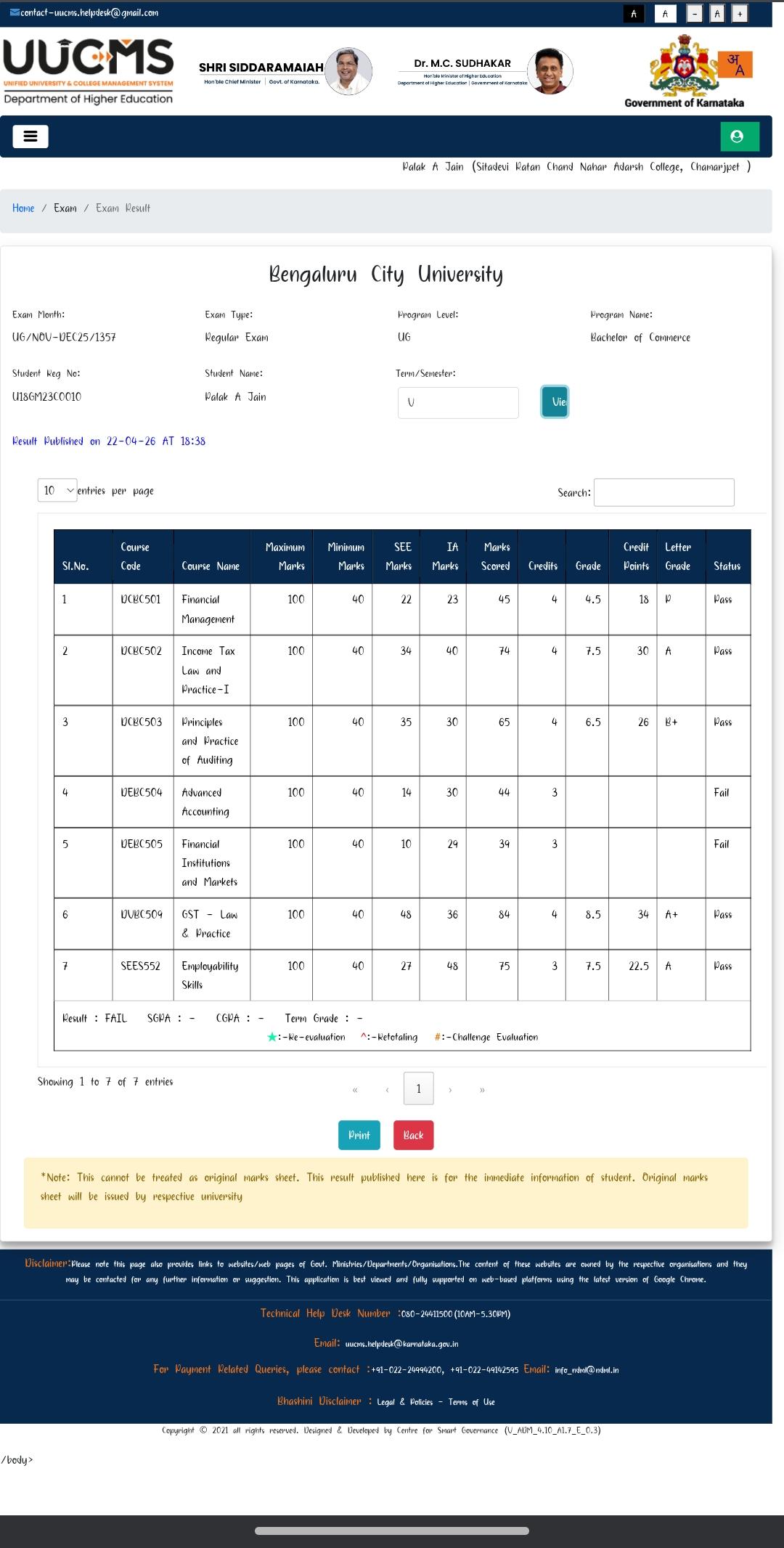Click Showing 1 to 7 of 7 entries text
The image size is (784, 1548).
[x=105, y=1082]
